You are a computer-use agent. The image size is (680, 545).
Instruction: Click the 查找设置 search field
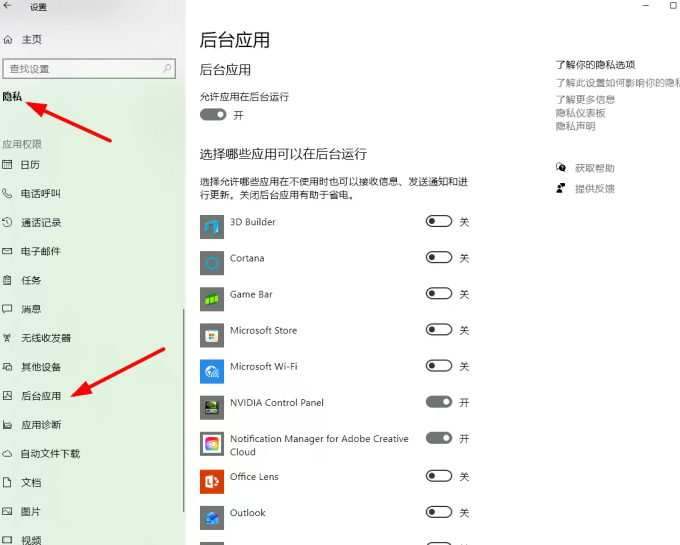tap(89, 69)
